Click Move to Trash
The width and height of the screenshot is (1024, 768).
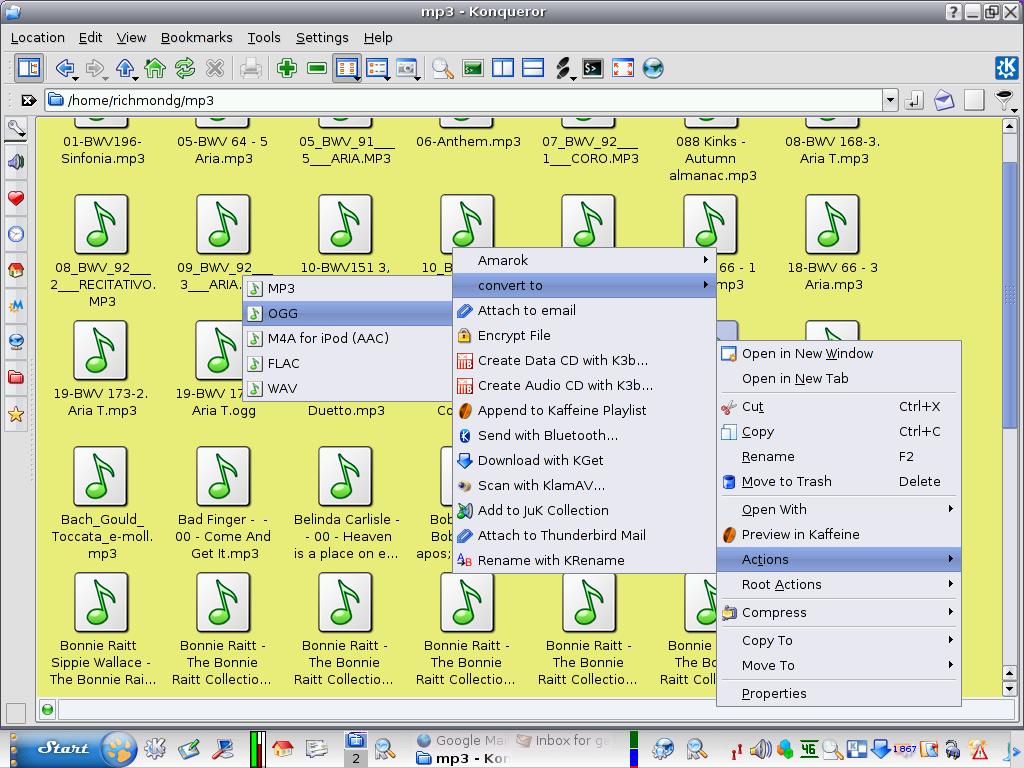pyautogui.click(x=839, y=481)
